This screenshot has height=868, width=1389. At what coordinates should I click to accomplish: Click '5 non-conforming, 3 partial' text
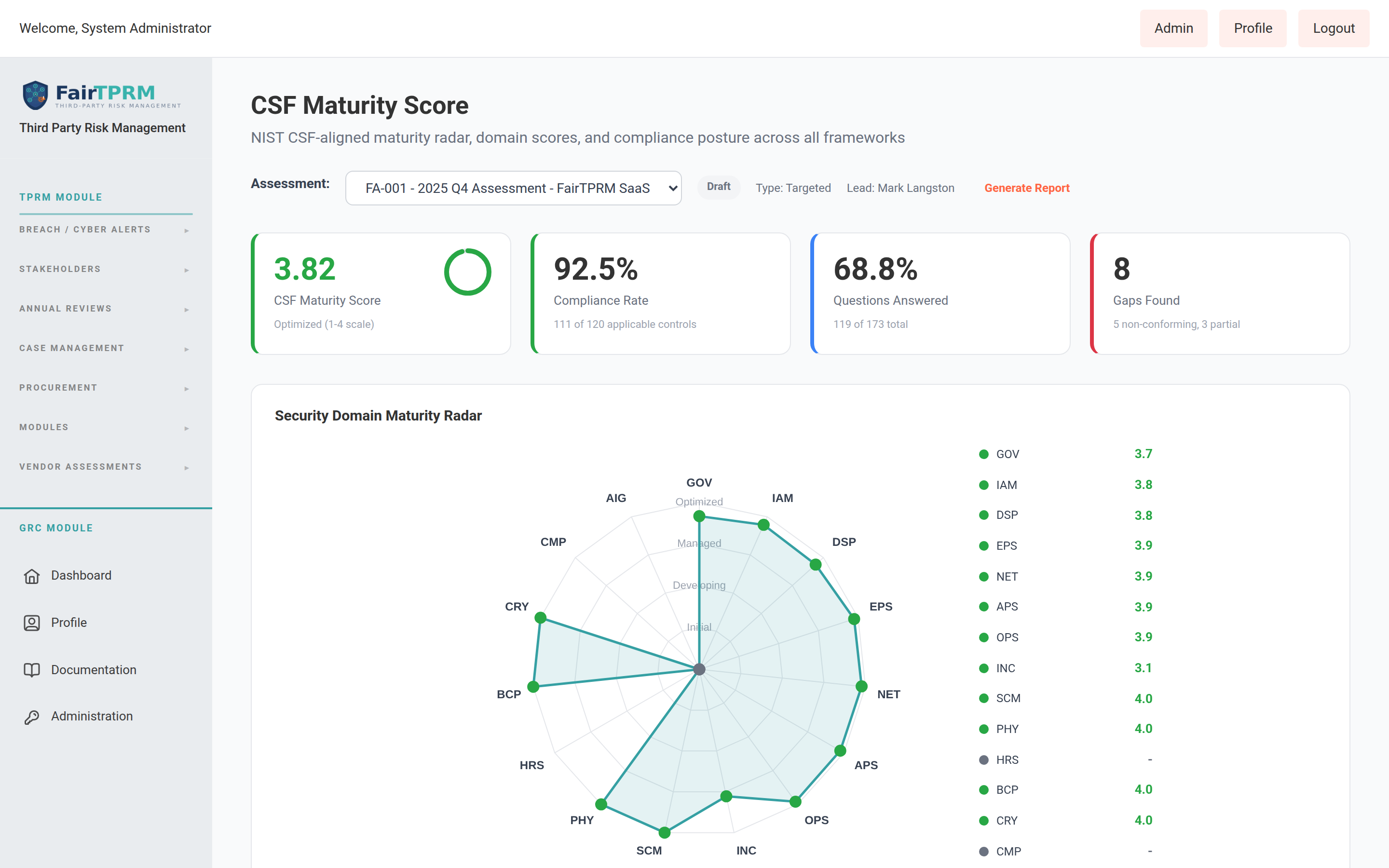coord(1176,325)
